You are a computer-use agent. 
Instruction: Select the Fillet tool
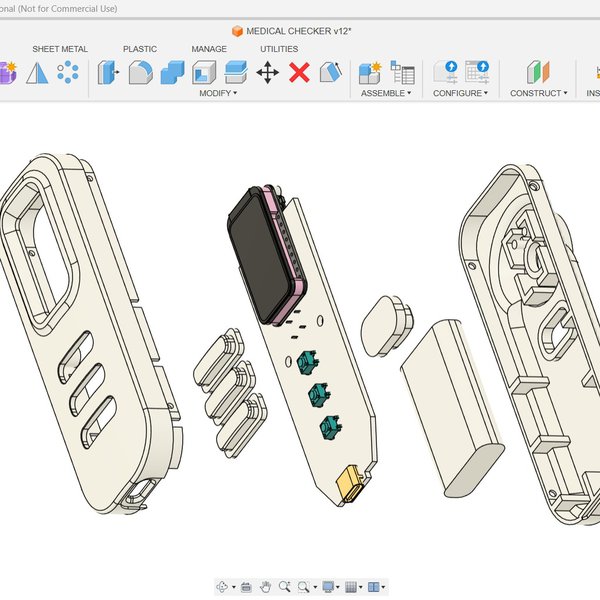140,72
